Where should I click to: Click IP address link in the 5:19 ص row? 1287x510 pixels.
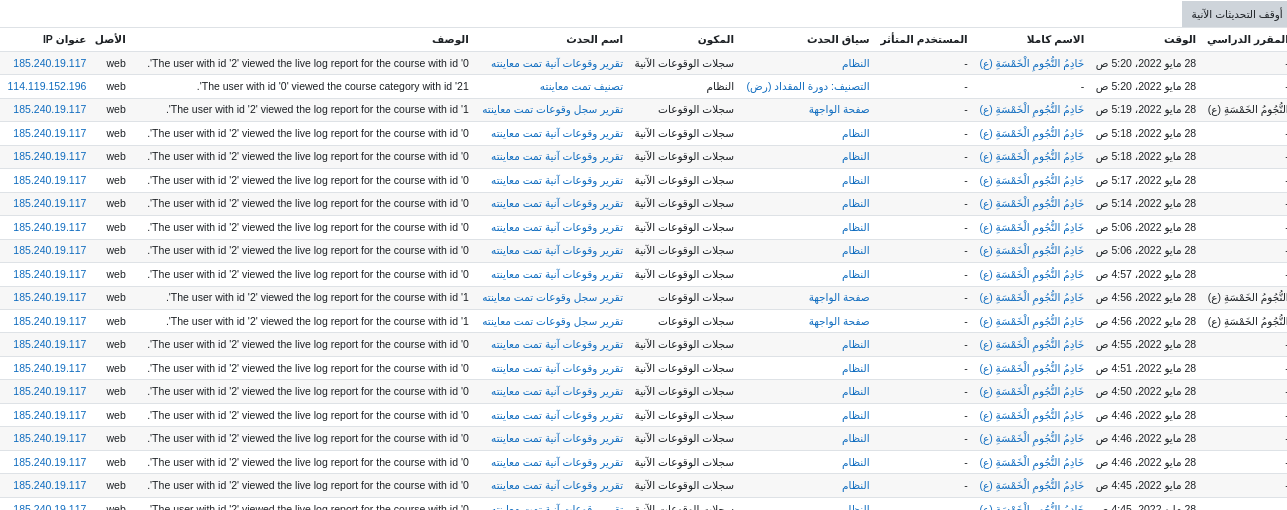pos(50,110)
